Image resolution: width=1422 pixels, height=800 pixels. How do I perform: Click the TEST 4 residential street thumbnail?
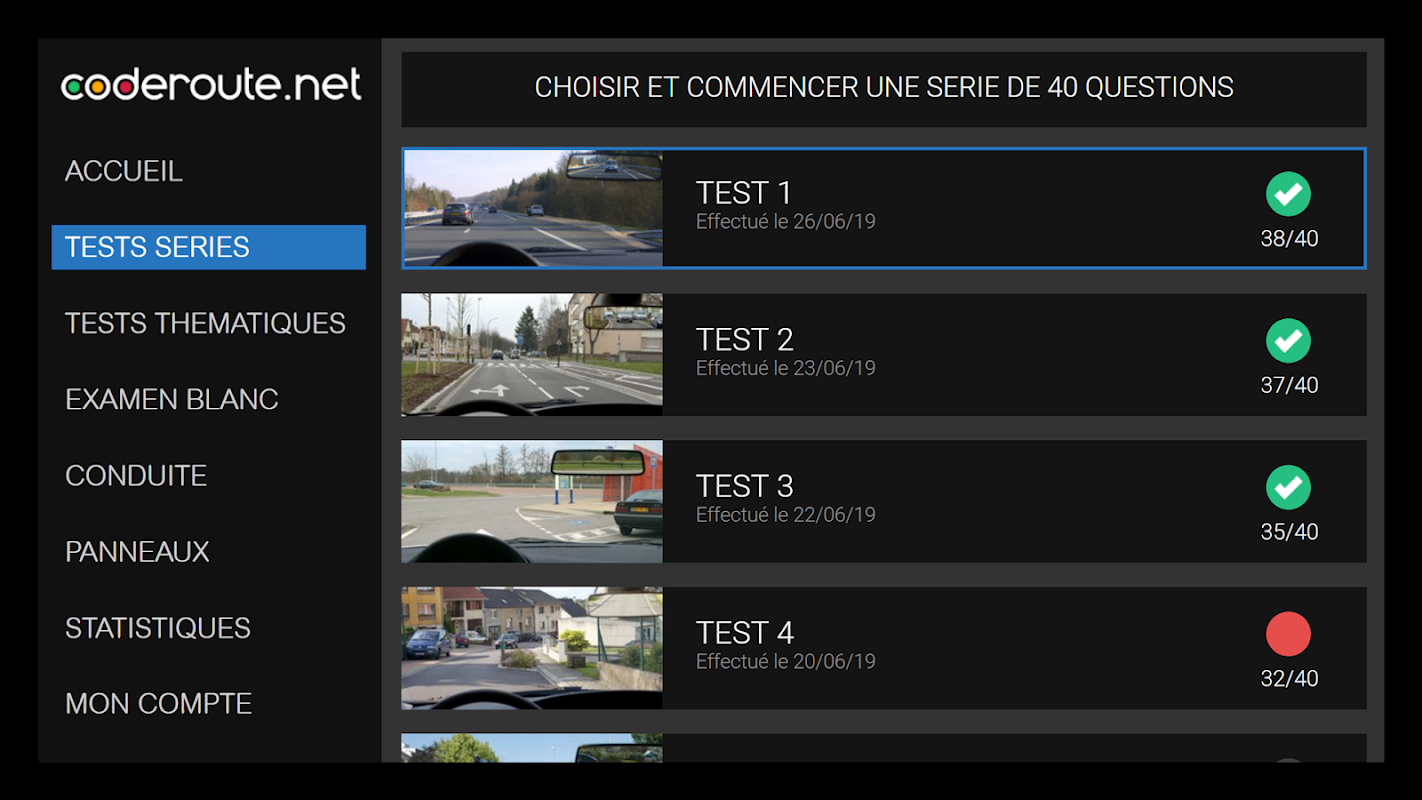[532, 648]
